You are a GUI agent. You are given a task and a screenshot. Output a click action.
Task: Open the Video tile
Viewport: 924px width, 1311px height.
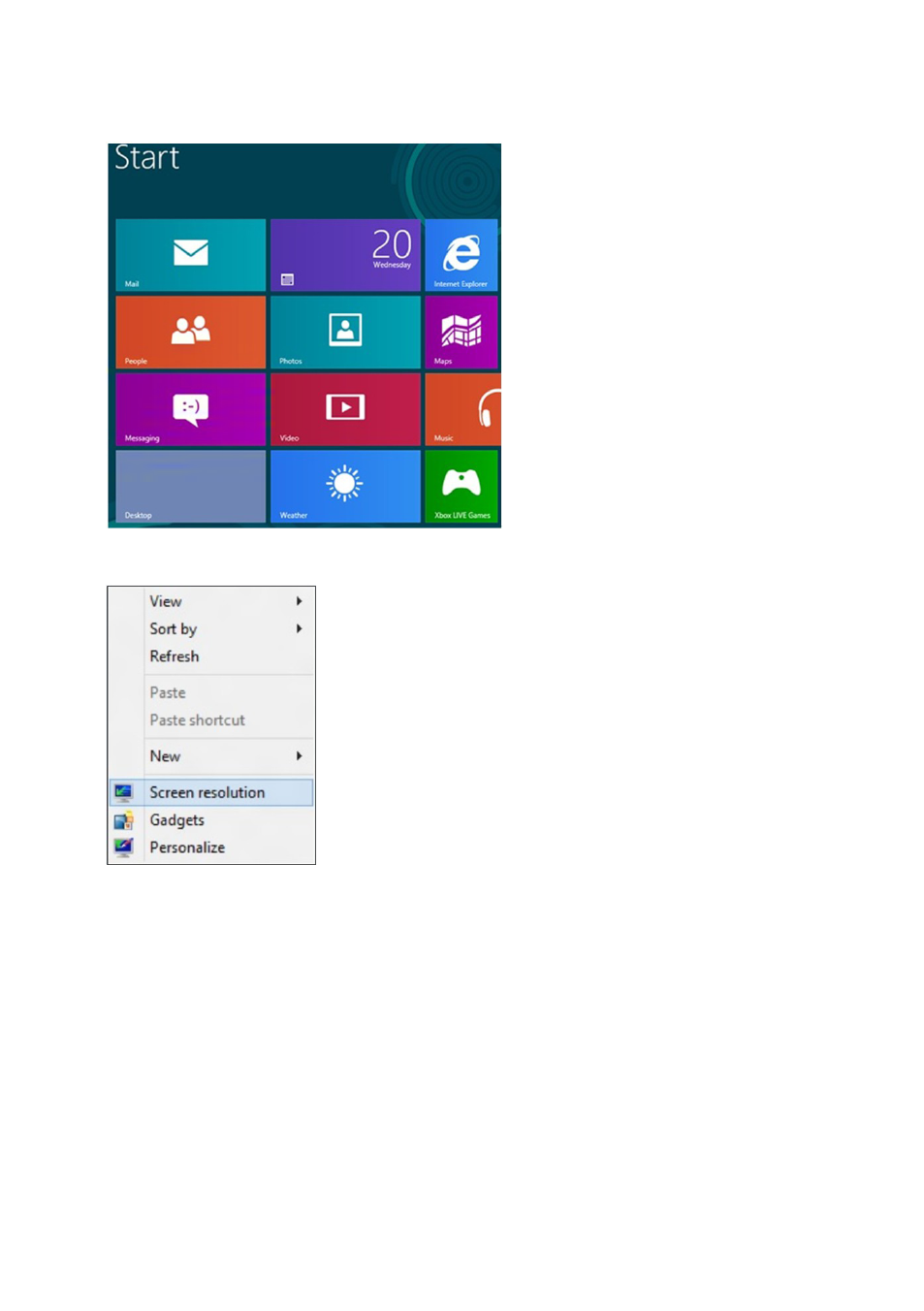pos(345,409)
